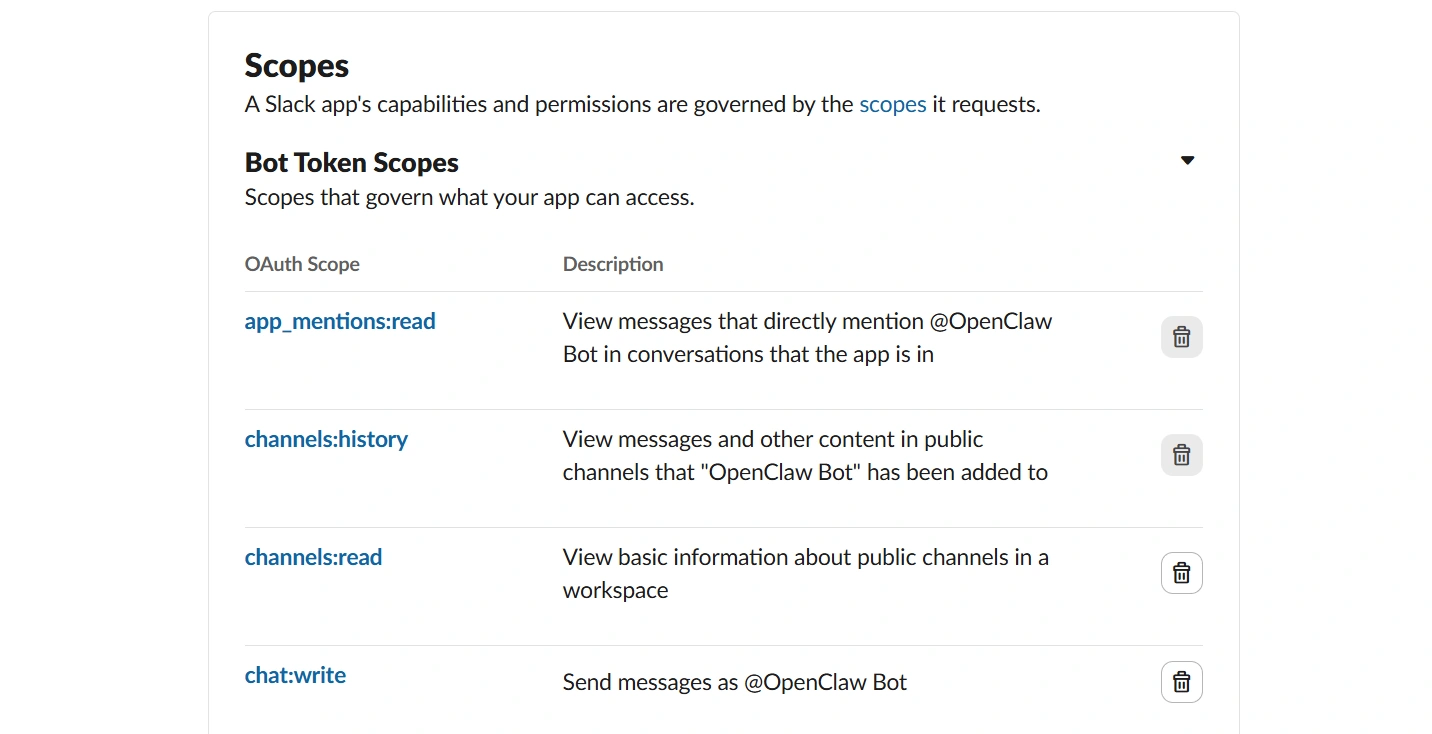The height and width of the screenshot is (734, 1432).
Task: Open the channels:history scope link
Action: click(x=326, y=439)
